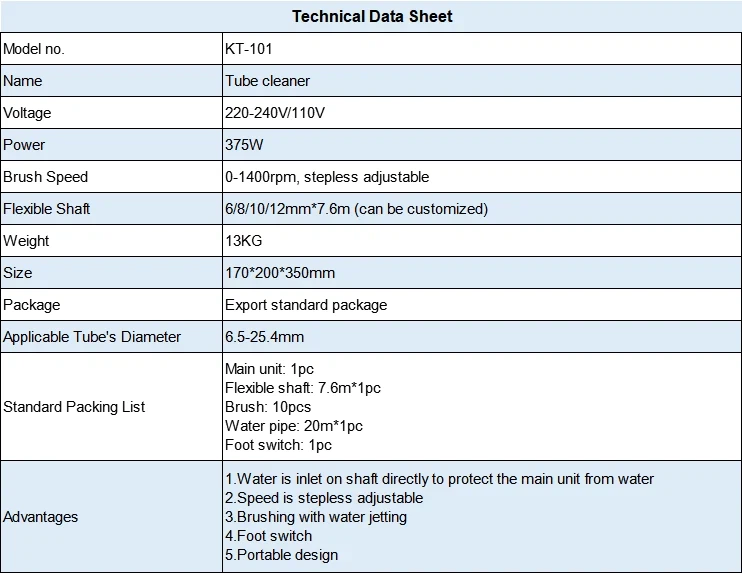742x573 pixels.
Task: Click the Technical Data Sheet title
Action: point(372,17)
